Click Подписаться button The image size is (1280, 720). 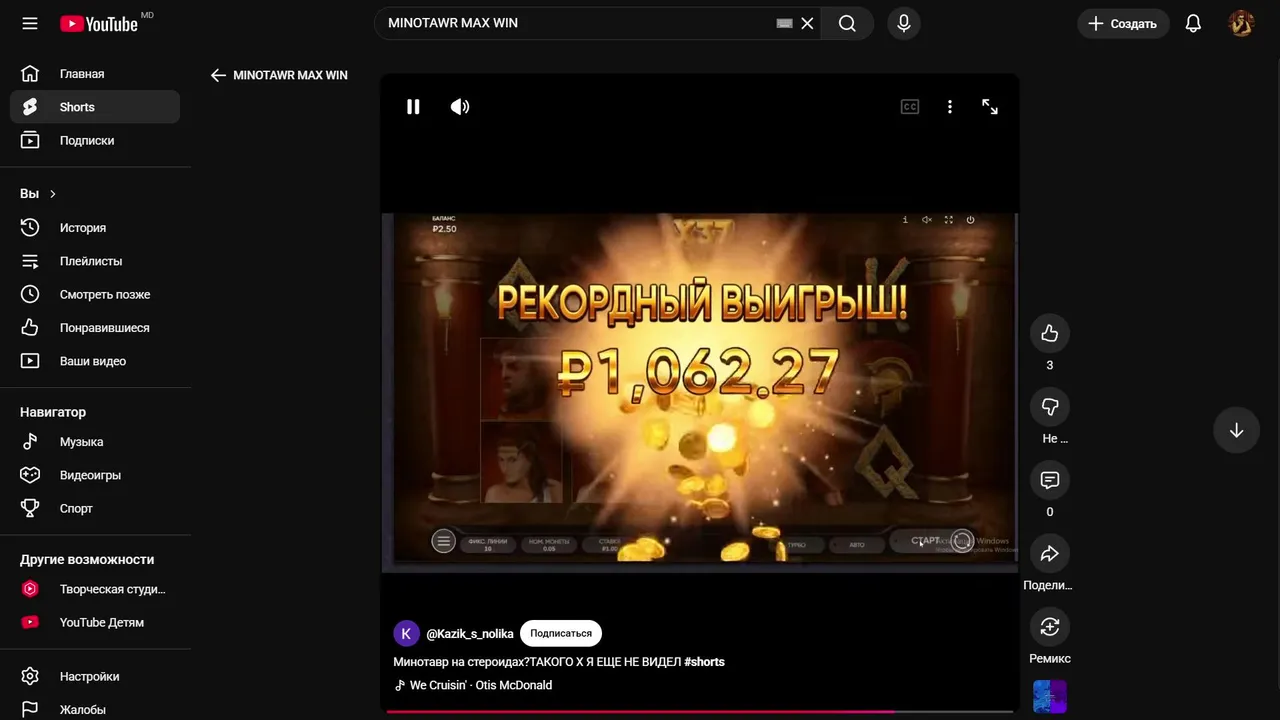coord(561,633)
